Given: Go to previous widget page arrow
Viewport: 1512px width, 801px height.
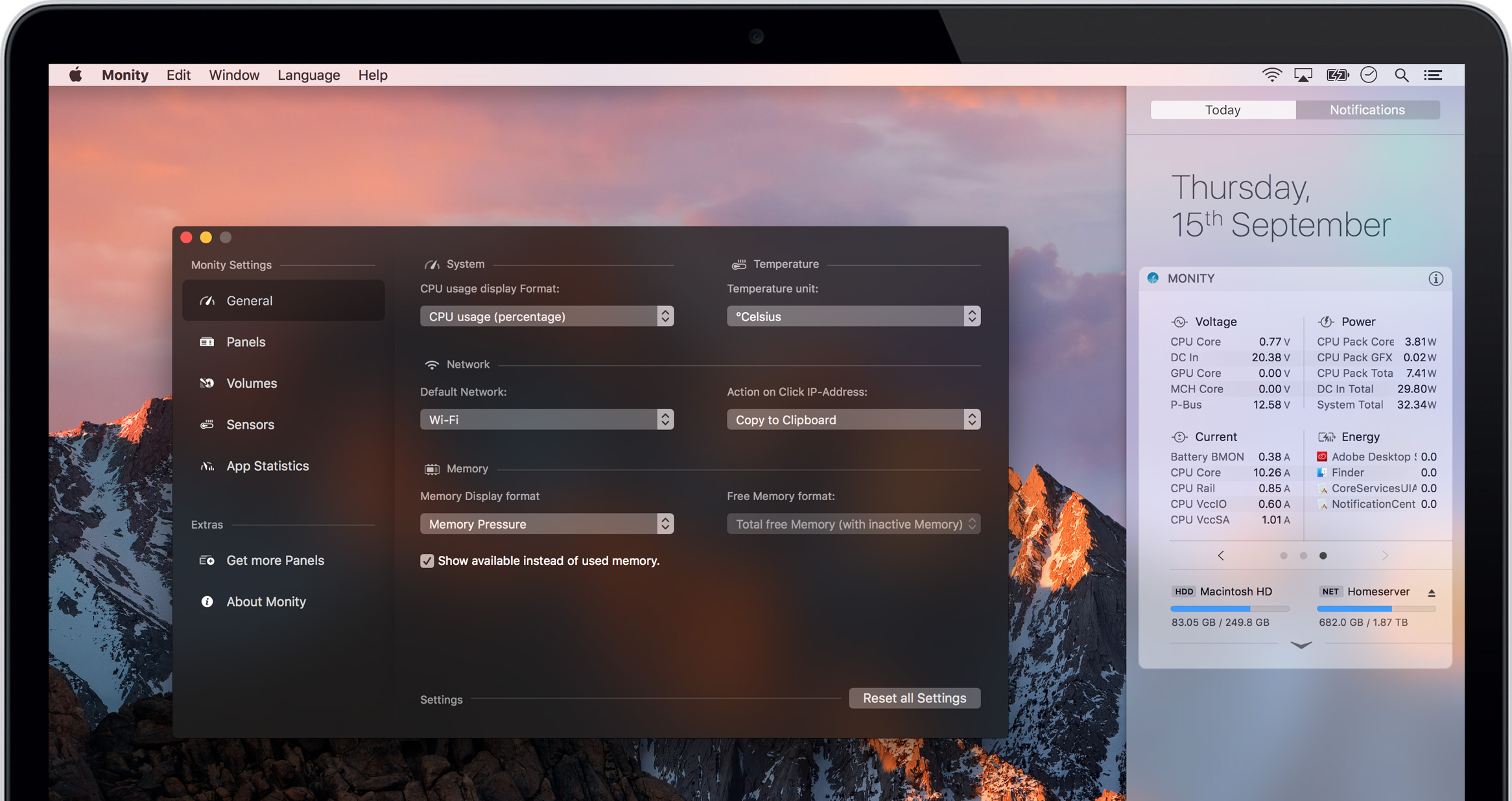Looking at the screenshot, I should [1221, 556].
